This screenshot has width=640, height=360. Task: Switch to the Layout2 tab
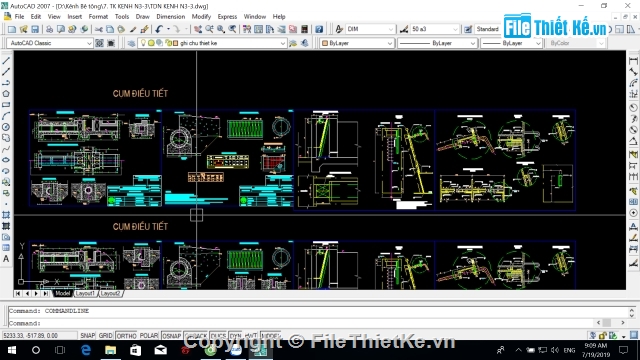[110, 293]
